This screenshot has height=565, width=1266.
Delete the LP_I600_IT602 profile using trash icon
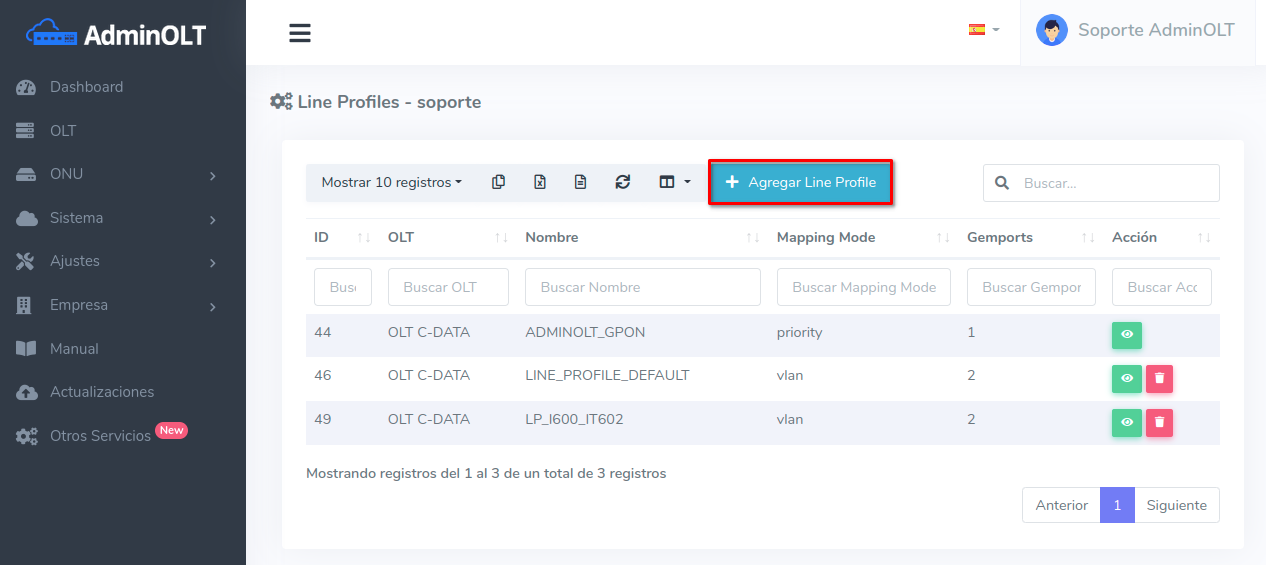(1159, 423)
